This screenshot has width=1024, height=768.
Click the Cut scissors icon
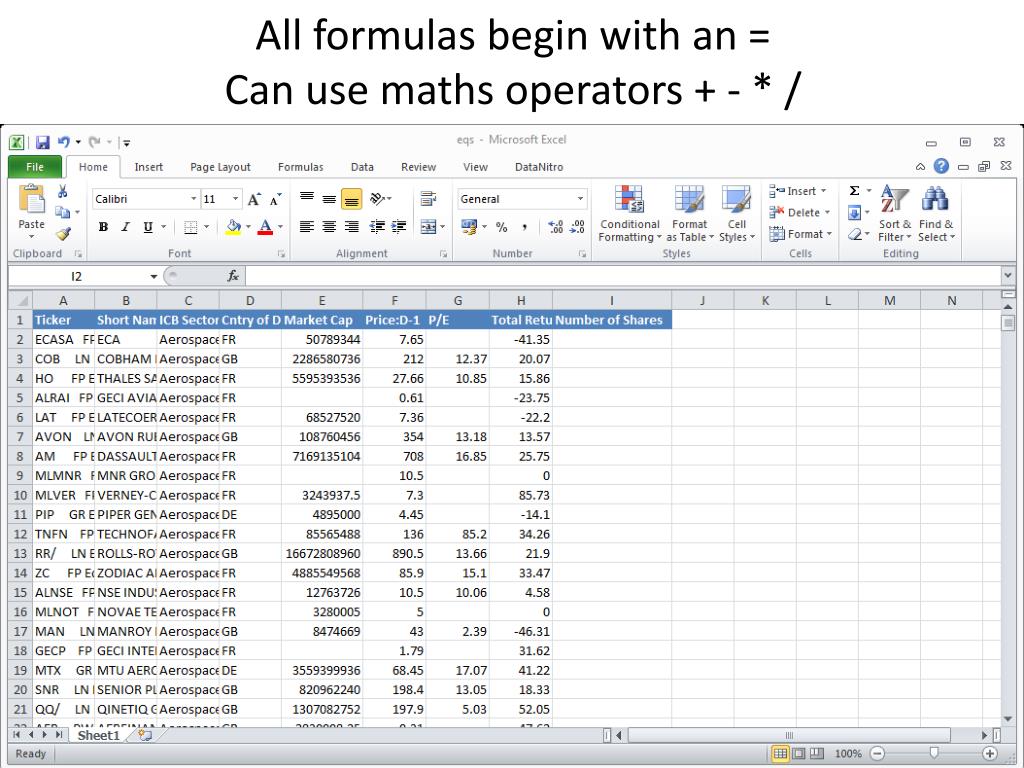click(63, 191)
